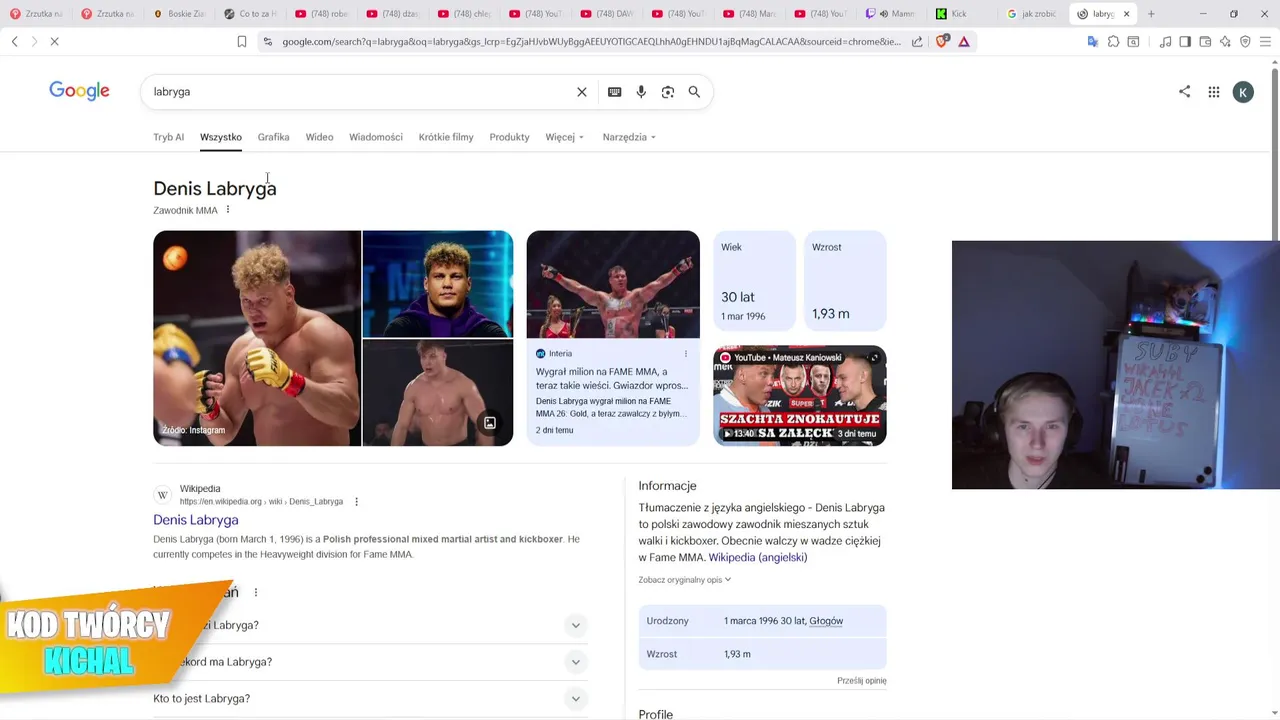Screen dimensions: 1280x720
Task: Switch to the Twitch 'Mamm' browser tab
Action: pos(890,14)
